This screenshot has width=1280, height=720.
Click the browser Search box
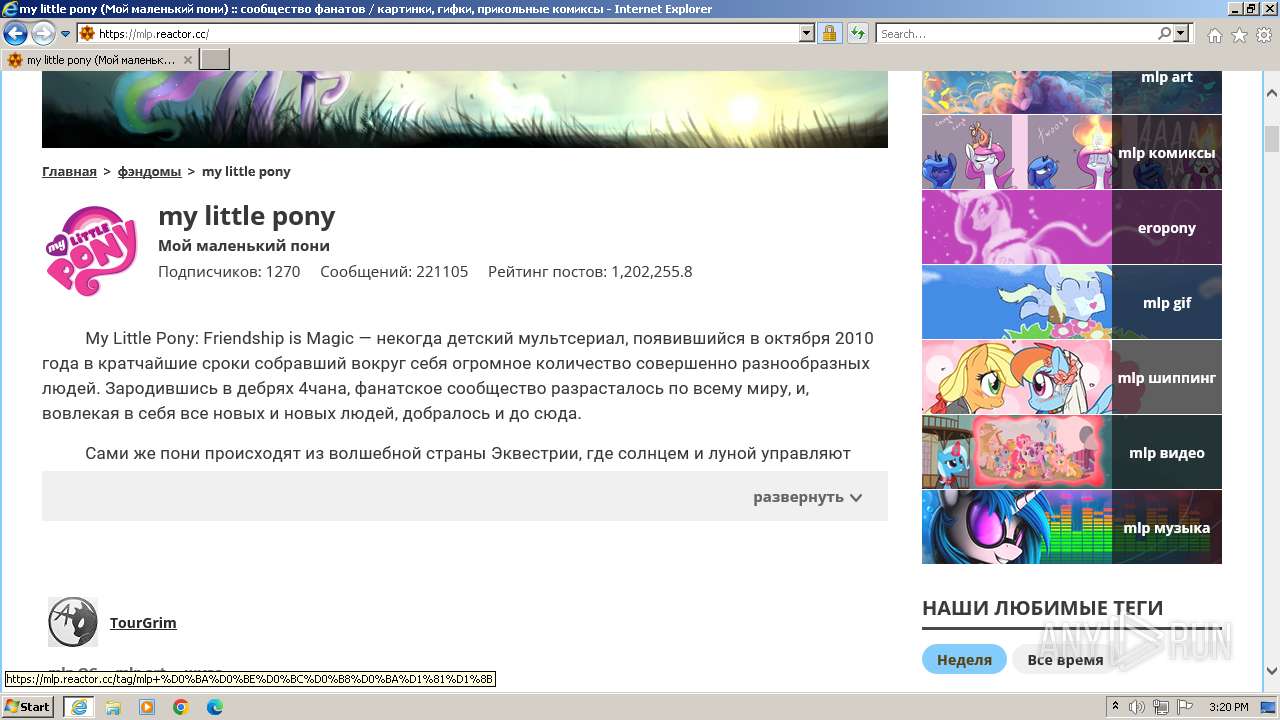(1016, 33)
